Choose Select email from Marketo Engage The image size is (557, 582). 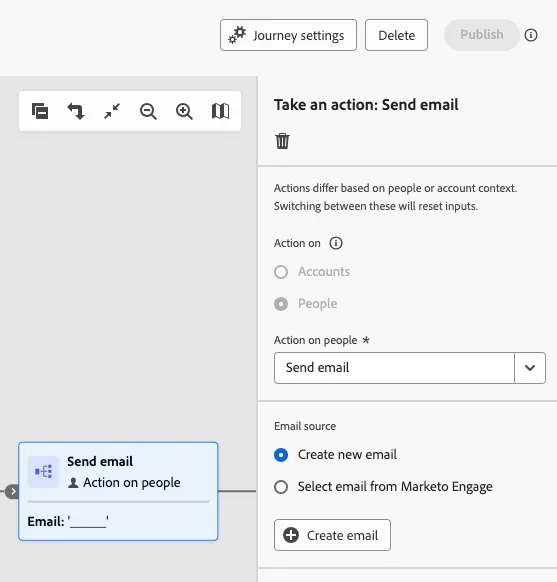[x=281, y=487]
